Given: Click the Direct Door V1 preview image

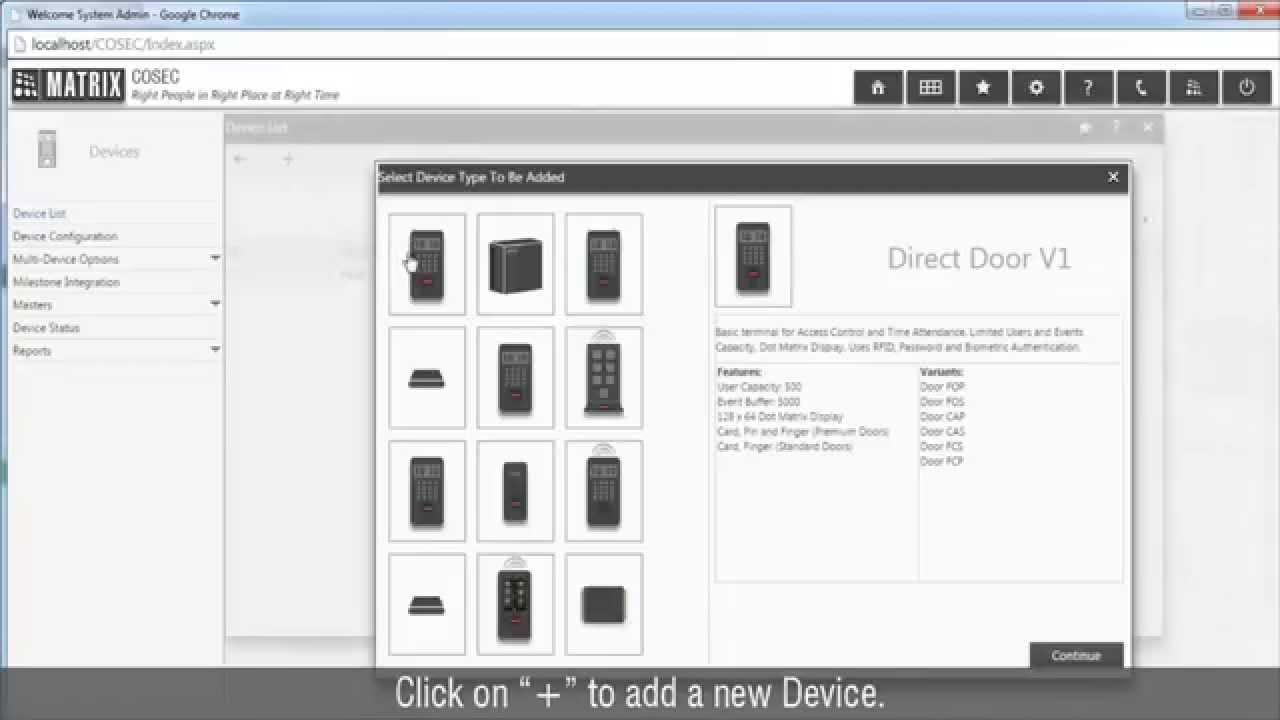Looking at the screenshot, I should (x=753, y=257).
